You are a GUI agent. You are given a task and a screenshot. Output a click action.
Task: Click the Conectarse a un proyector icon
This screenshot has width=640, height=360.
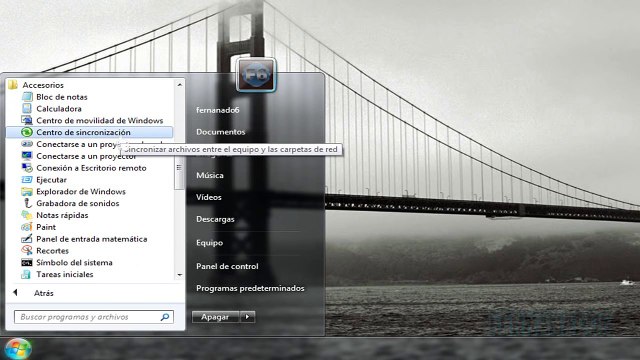[x=27, y=156]
